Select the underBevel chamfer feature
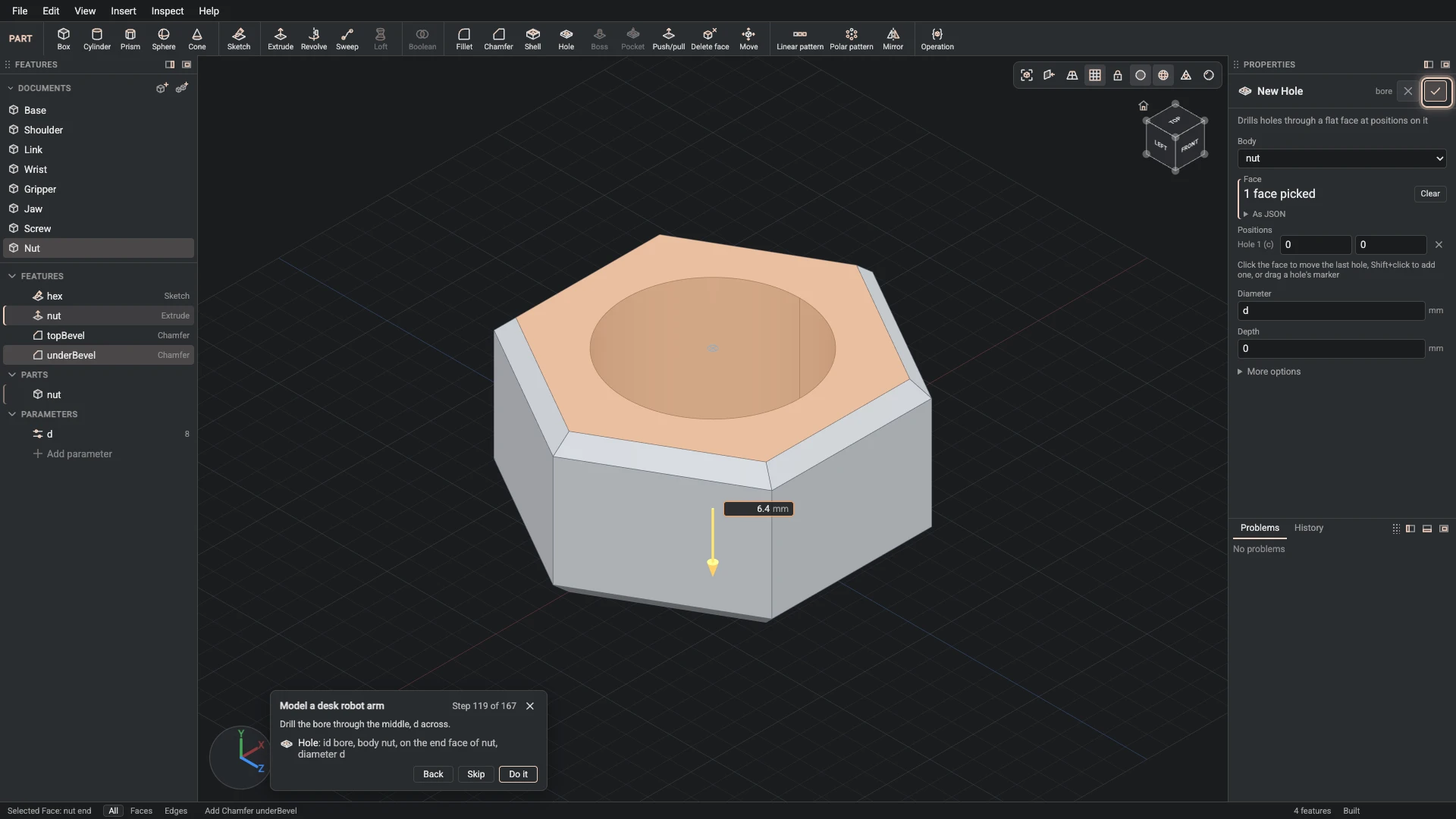 coord(99,356)
